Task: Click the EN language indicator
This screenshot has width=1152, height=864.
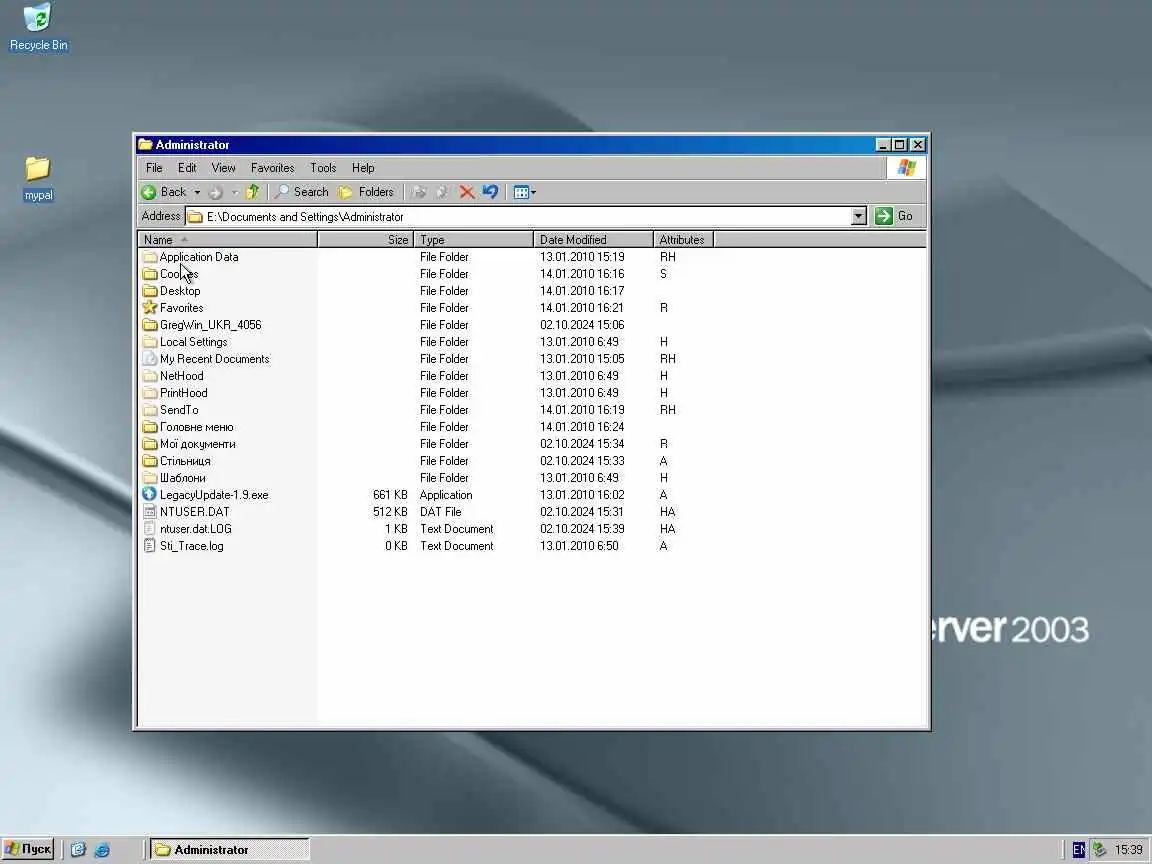Action: [1079, 850]
